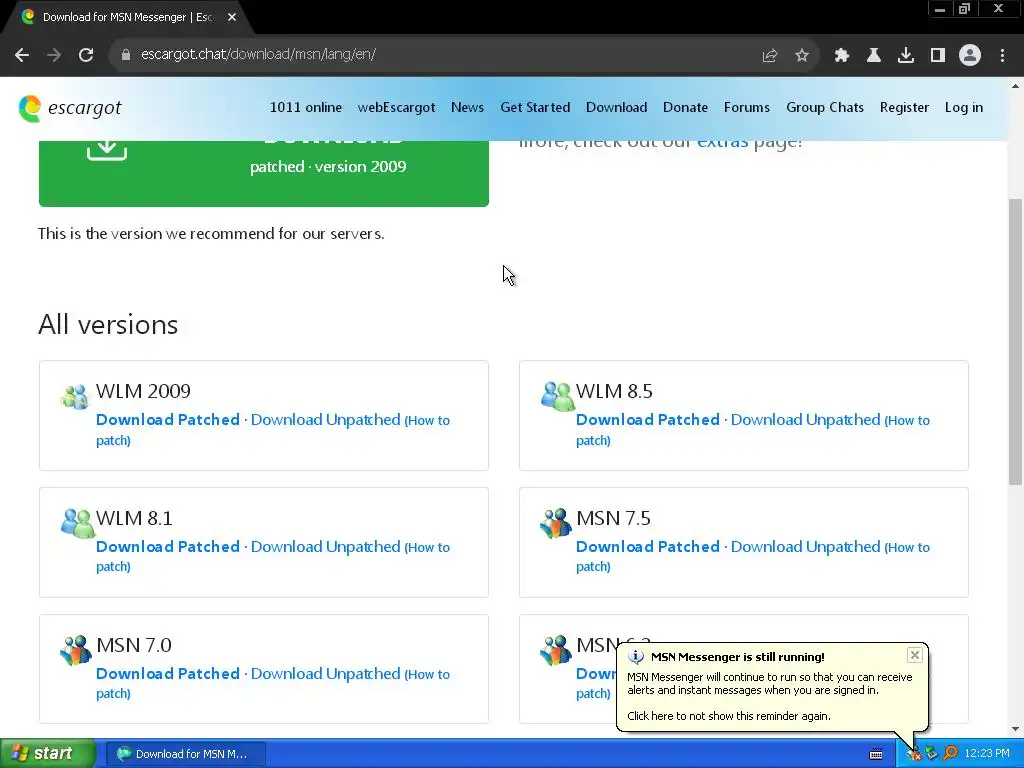
Task: Open the Donate nav item
Action: pyautogui.click(x=685, y=108)
